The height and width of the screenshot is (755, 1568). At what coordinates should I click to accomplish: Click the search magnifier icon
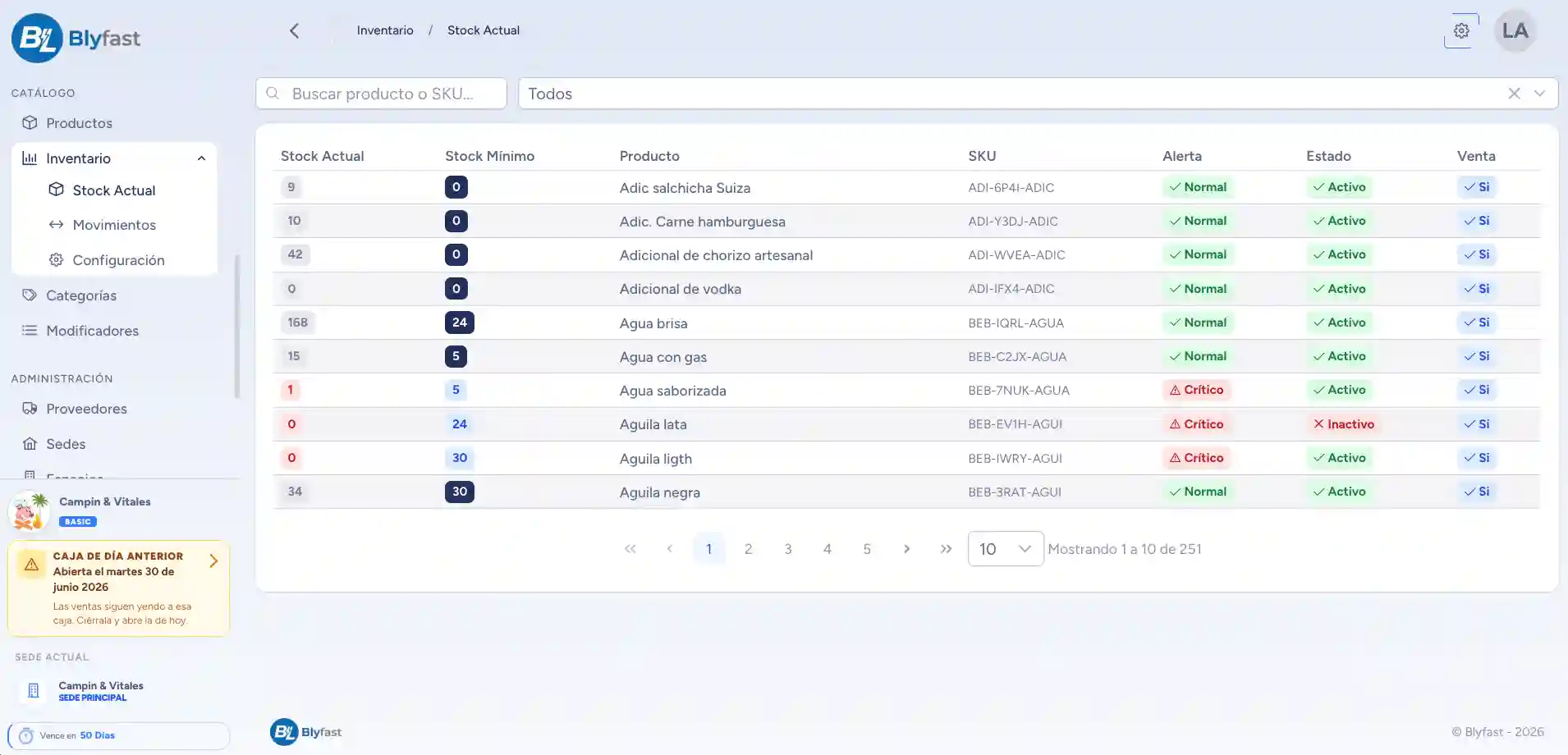(273, 94)
